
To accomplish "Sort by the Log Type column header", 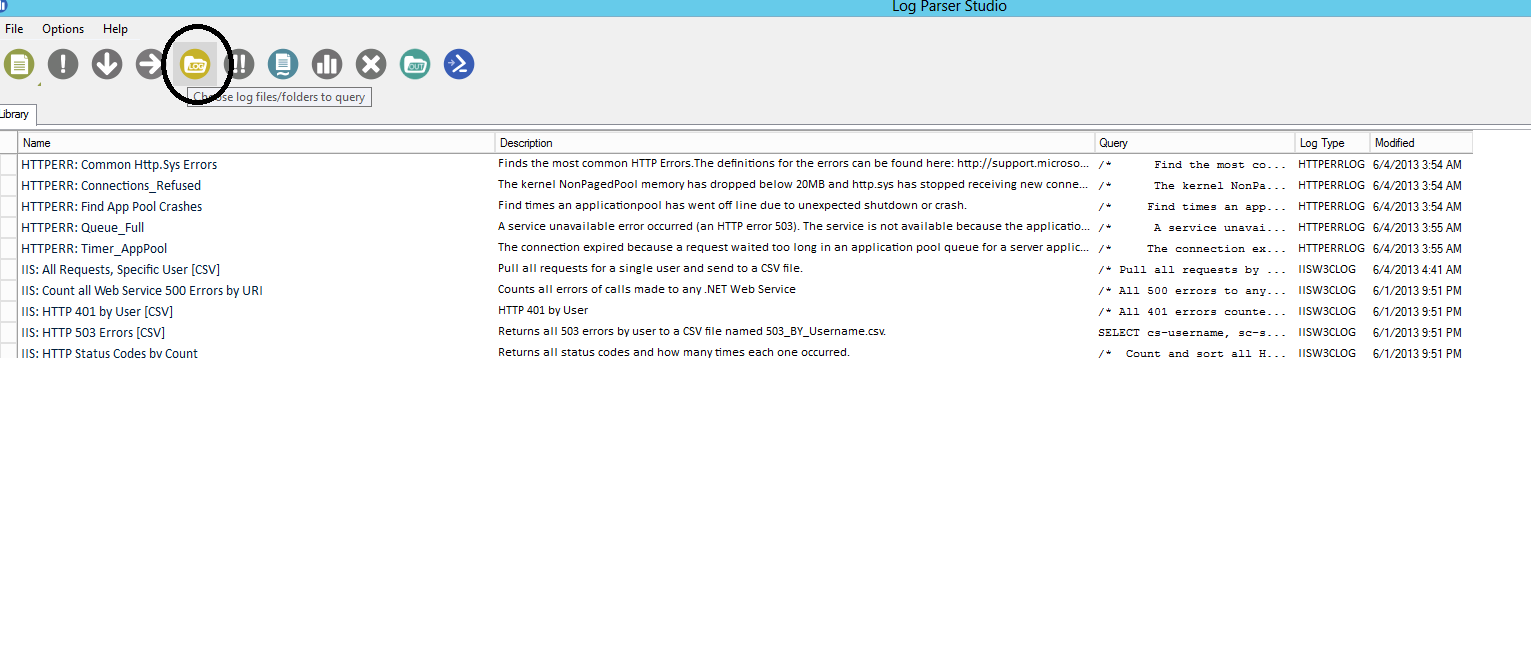I will pyautogui.click(x=1332, y=143).
